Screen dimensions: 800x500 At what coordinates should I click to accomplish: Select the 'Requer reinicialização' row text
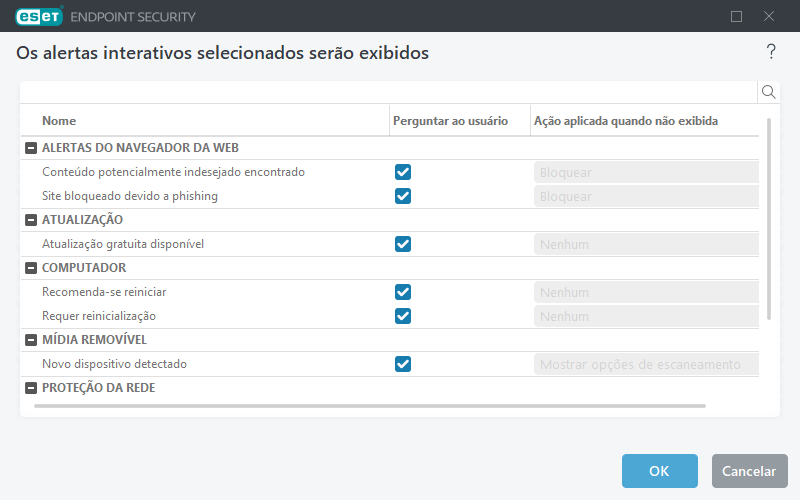point(99,316)
